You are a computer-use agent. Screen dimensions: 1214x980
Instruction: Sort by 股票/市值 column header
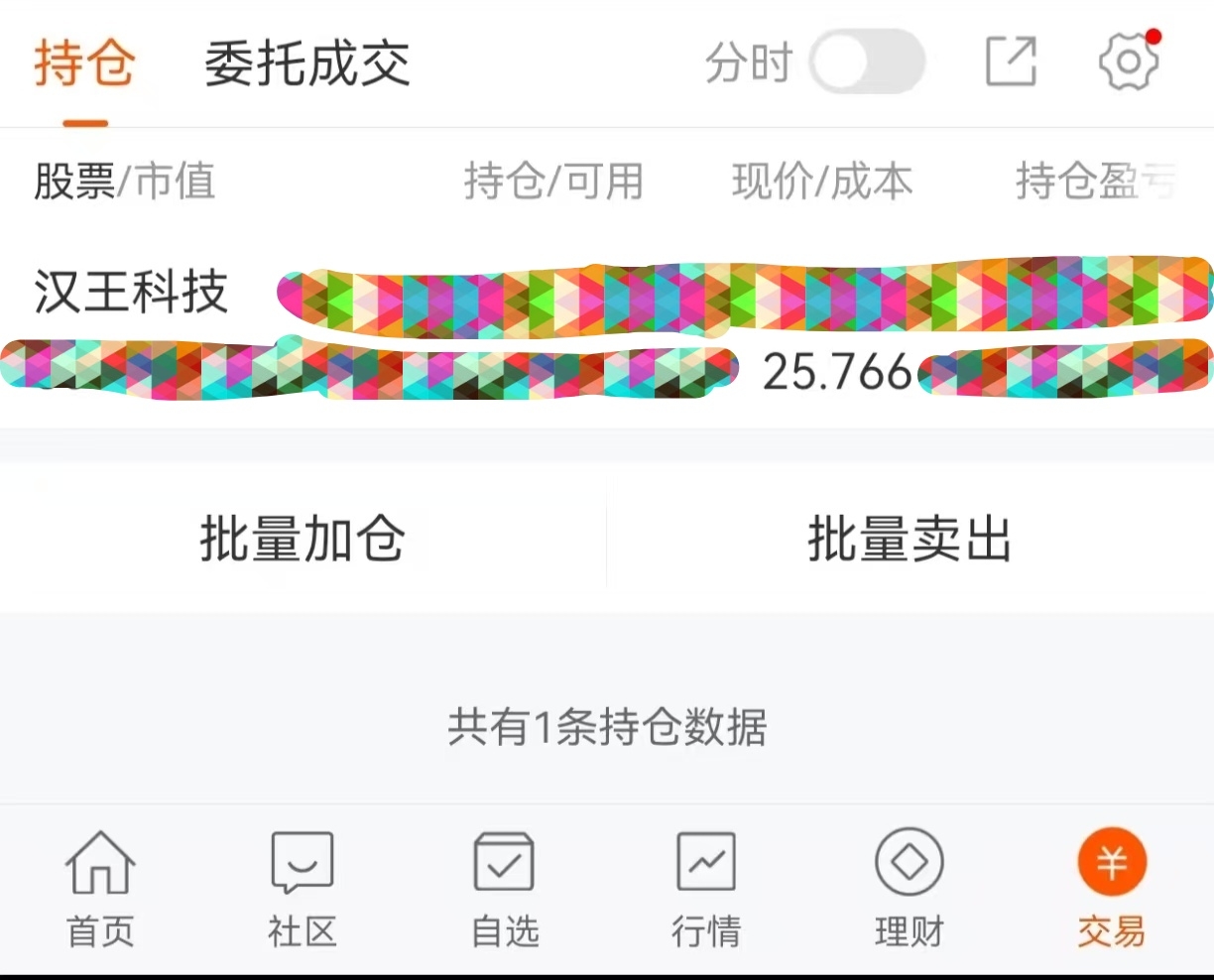pos(125,182)
